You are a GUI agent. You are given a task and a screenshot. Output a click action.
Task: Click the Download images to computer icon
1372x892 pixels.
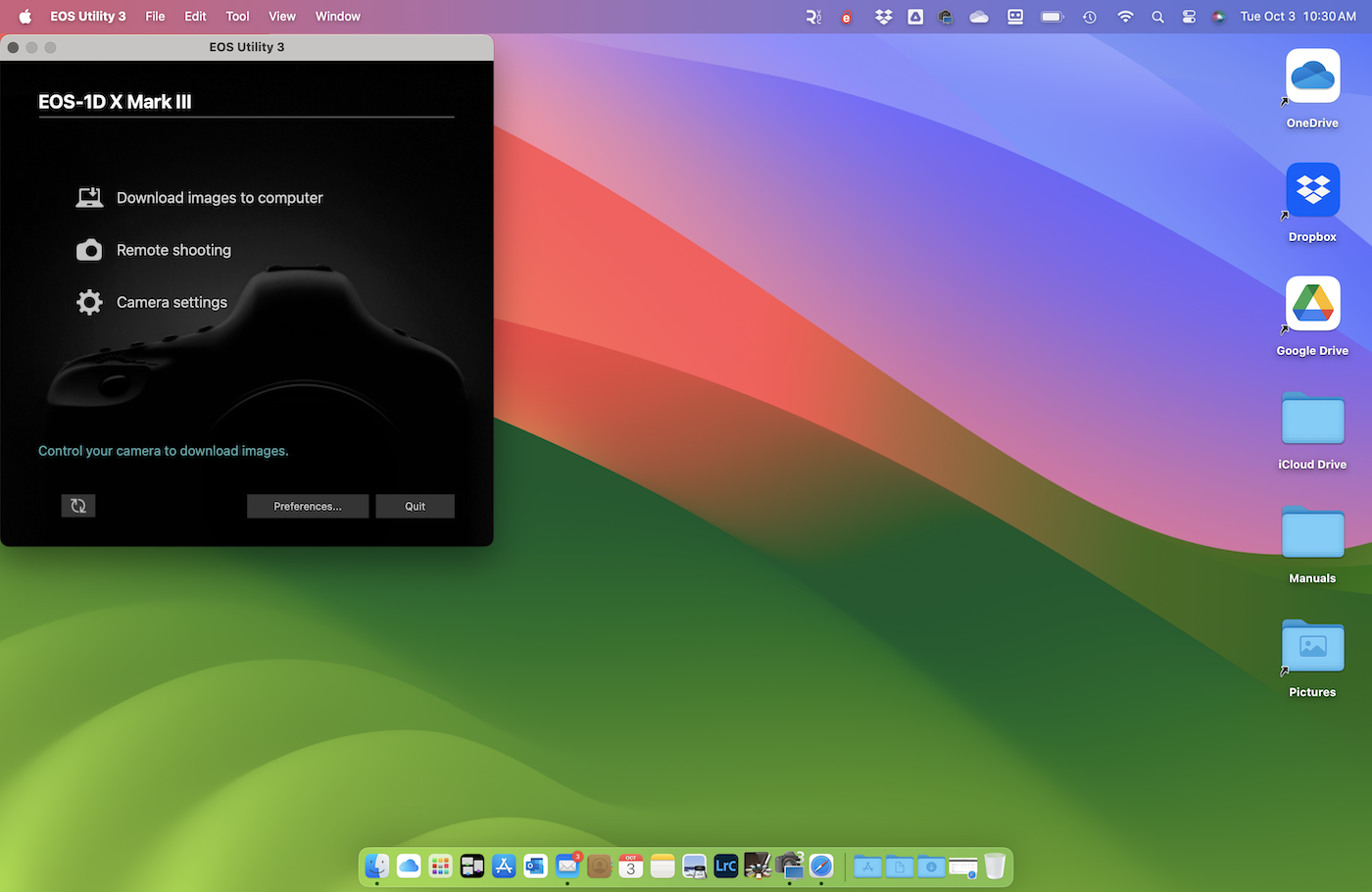(89, 198)
